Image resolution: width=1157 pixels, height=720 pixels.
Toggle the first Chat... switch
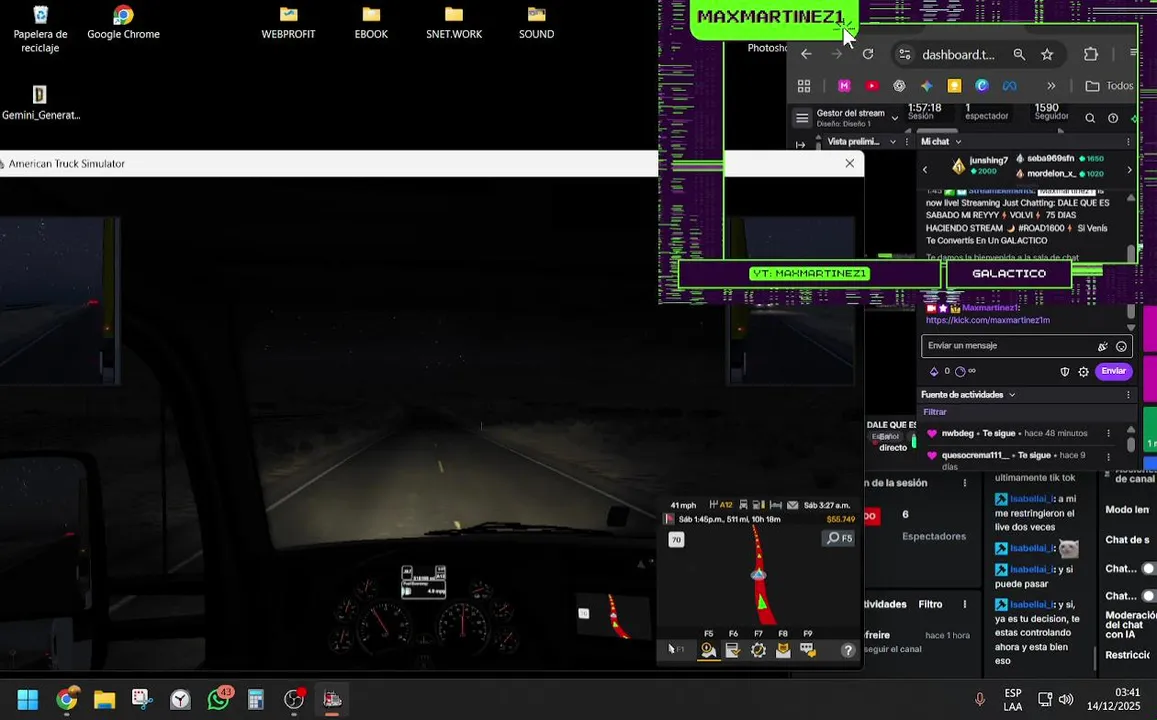[x=1148, y=569]
